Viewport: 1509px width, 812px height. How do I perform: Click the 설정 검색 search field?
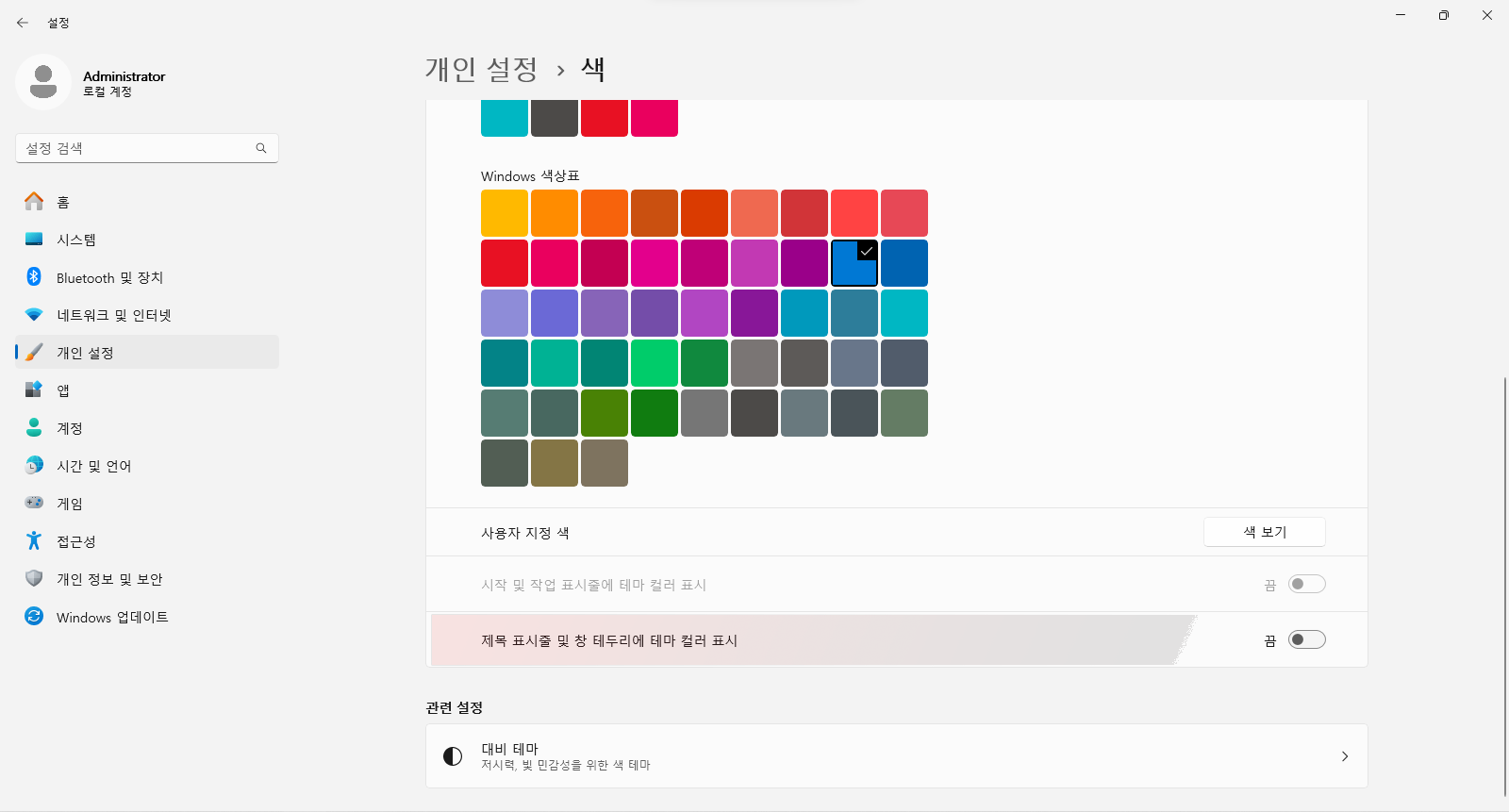(147, 148)
